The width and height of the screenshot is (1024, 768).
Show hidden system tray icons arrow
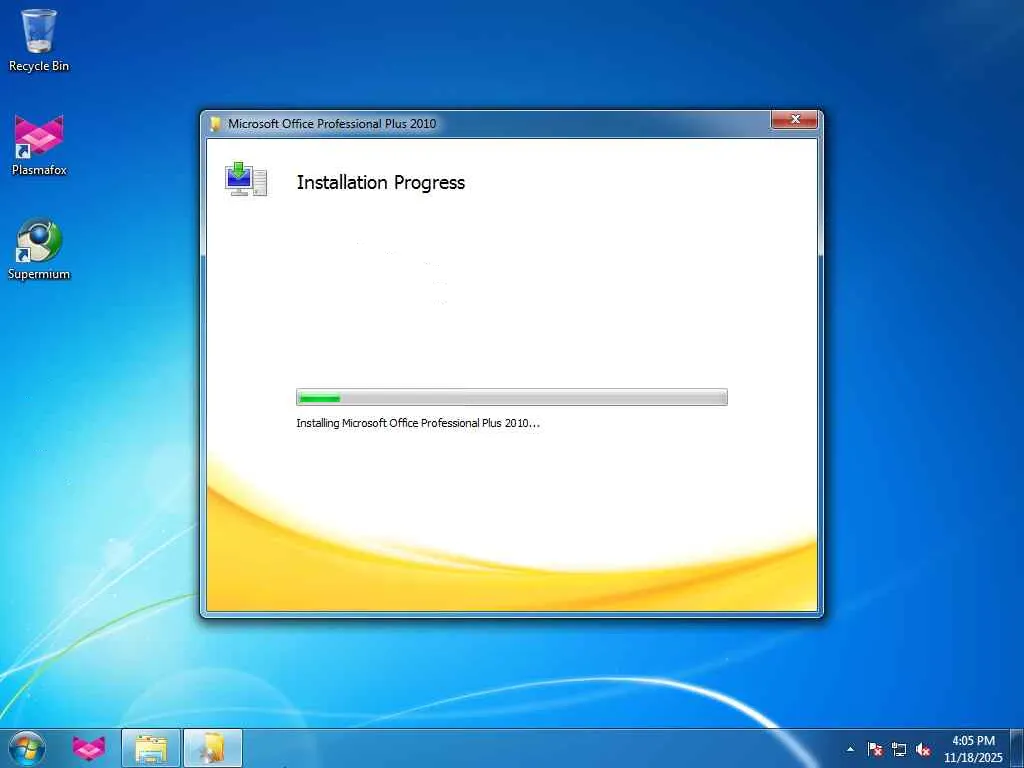tap(850, 749)
